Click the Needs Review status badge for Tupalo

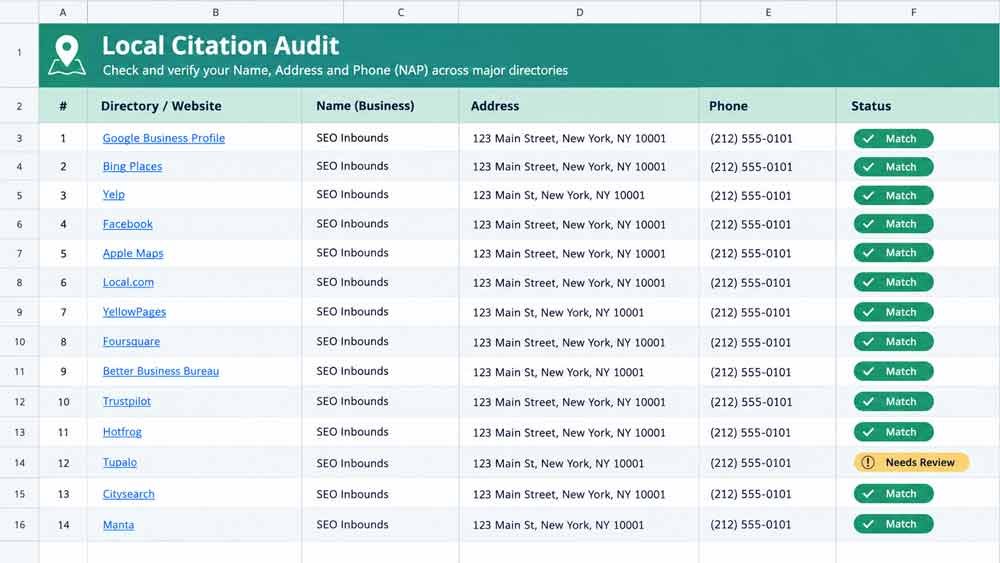[x=911, y=462]
